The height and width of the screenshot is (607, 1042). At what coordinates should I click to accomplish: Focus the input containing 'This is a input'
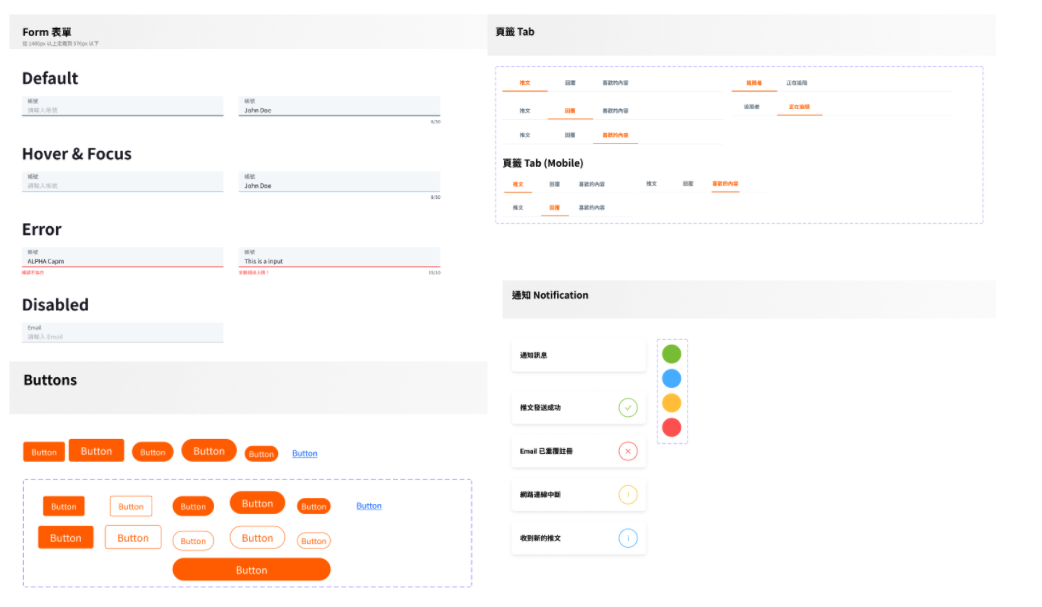pos(340,257)
